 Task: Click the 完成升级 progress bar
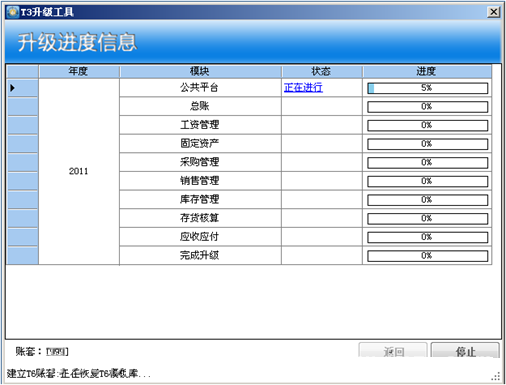coord(427,256)
